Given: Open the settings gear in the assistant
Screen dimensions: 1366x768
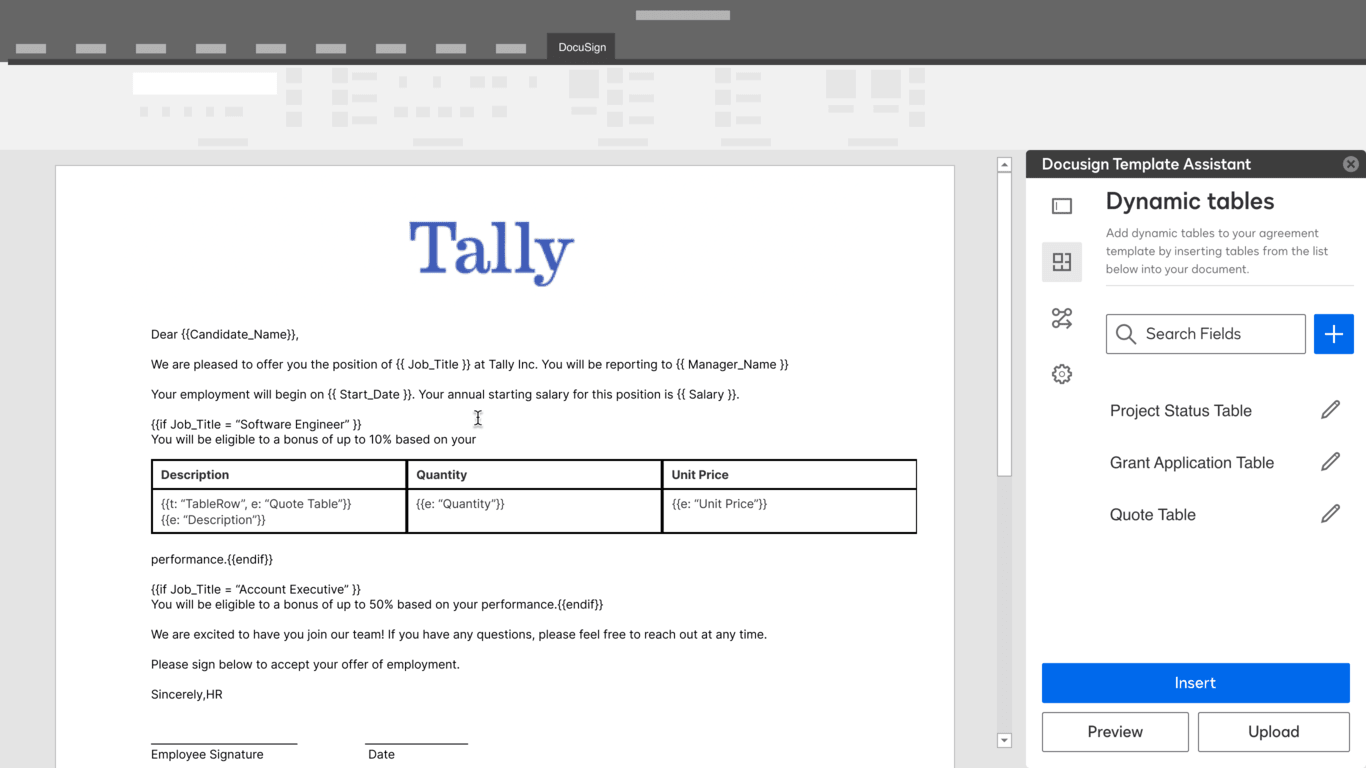Looking at the screenshot, I should pyautogui.click(x=1062, y=374).
